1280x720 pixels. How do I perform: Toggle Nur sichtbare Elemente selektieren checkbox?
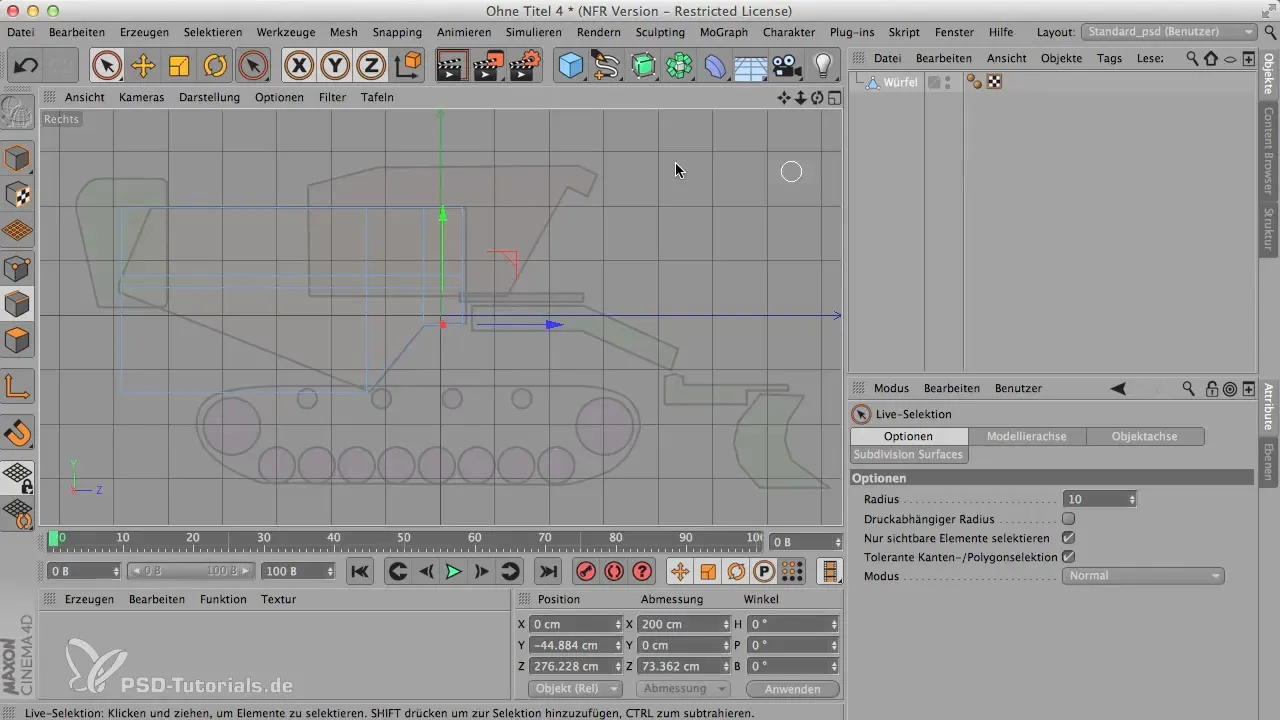click(x=1068, y=538)
